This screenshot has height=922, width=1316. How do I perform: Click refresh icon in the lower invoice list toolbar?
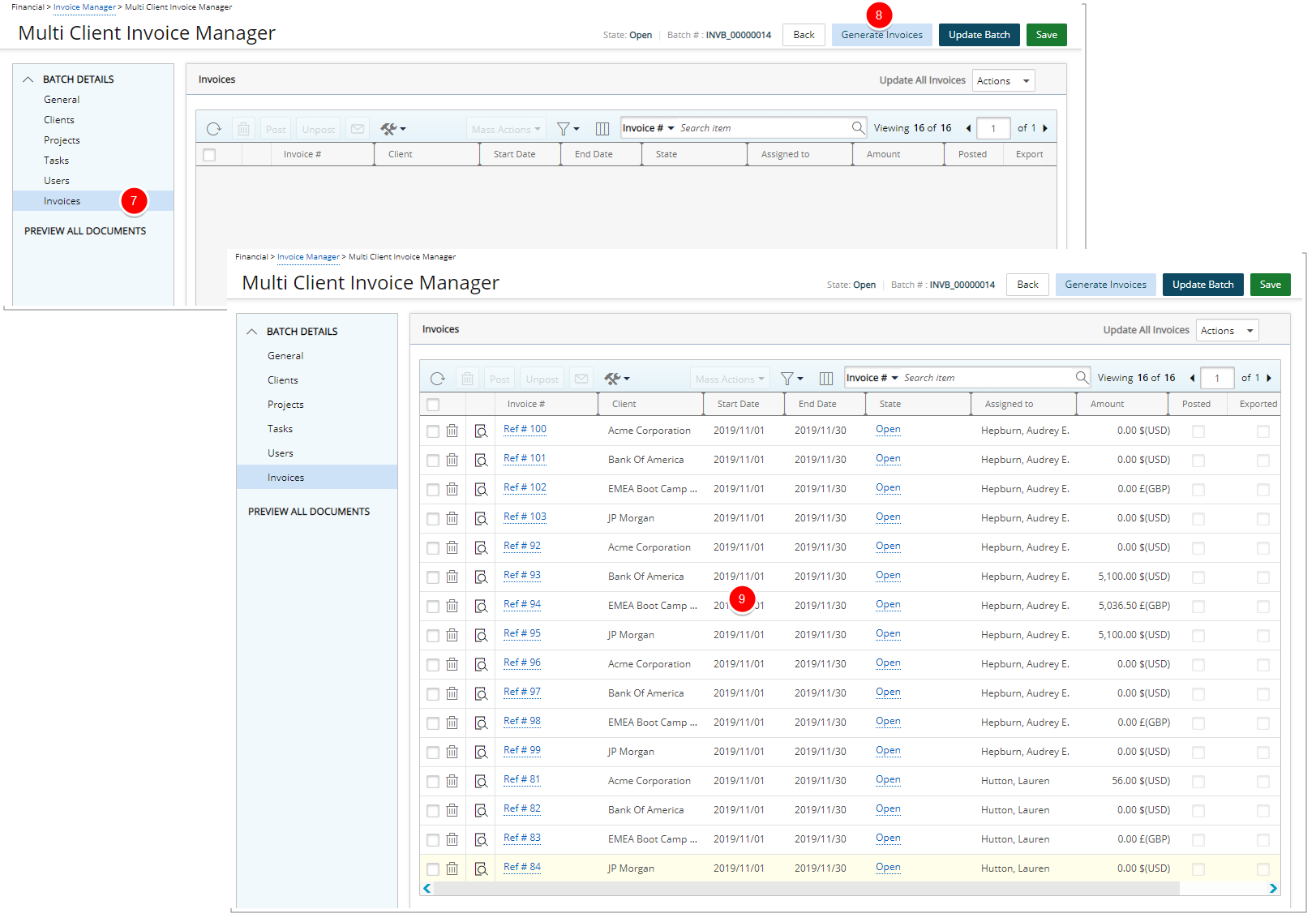pyautogui.click(x=438, y=379)
